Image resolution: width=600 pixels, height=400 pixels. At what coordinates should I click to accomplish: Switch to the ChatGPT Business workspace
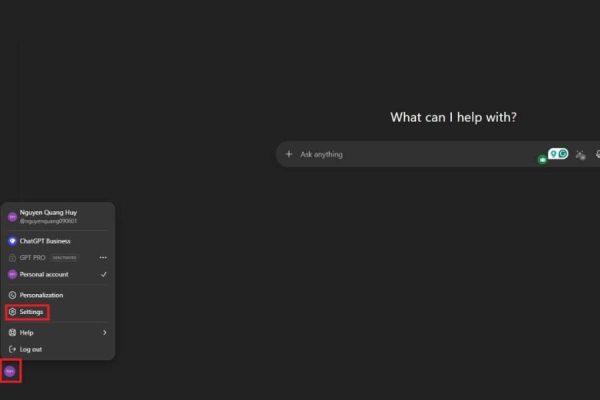pyautogui.click(x=45, y=241)
